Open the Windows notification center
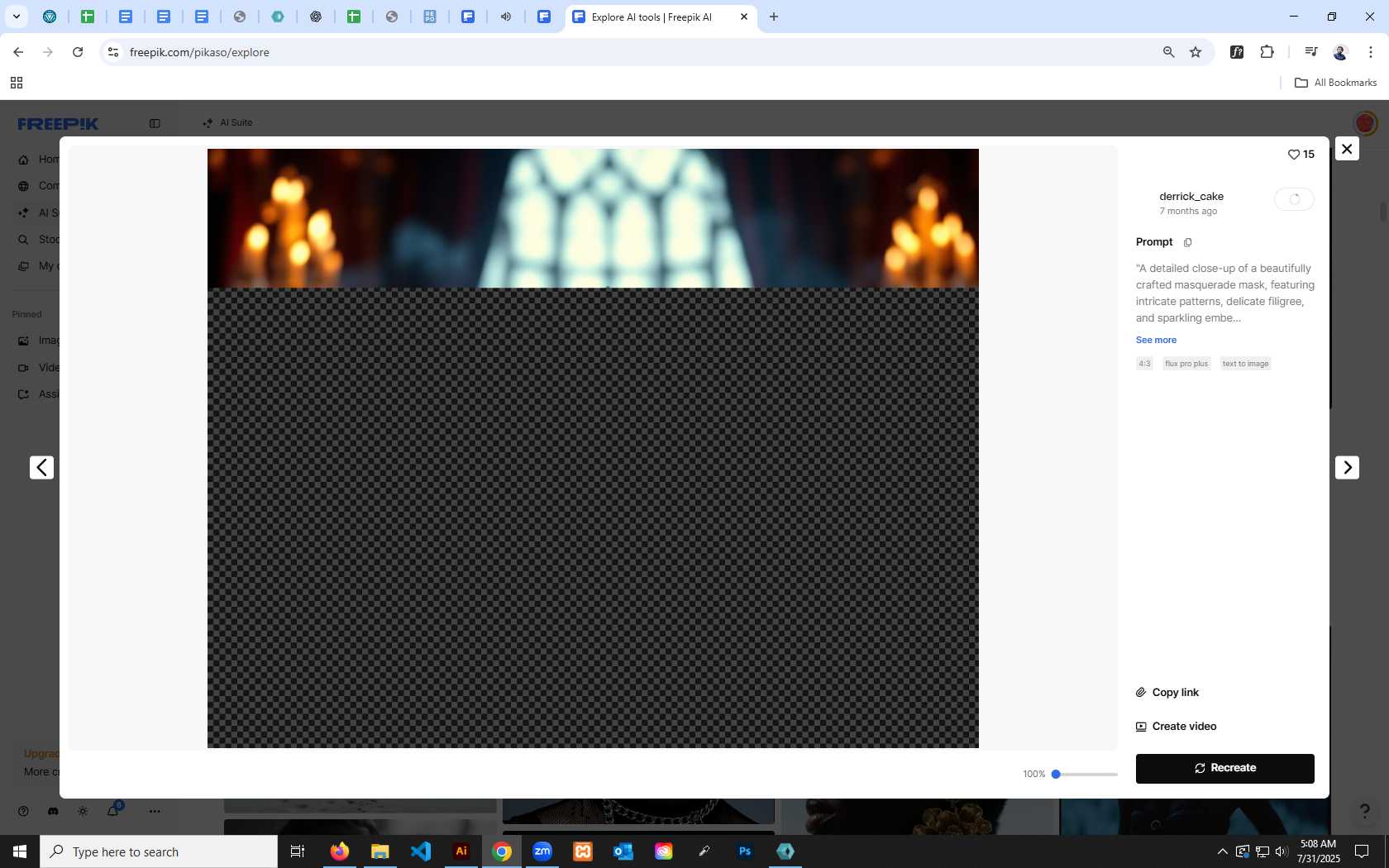 pyautogui.click(x=1362, y=851)
